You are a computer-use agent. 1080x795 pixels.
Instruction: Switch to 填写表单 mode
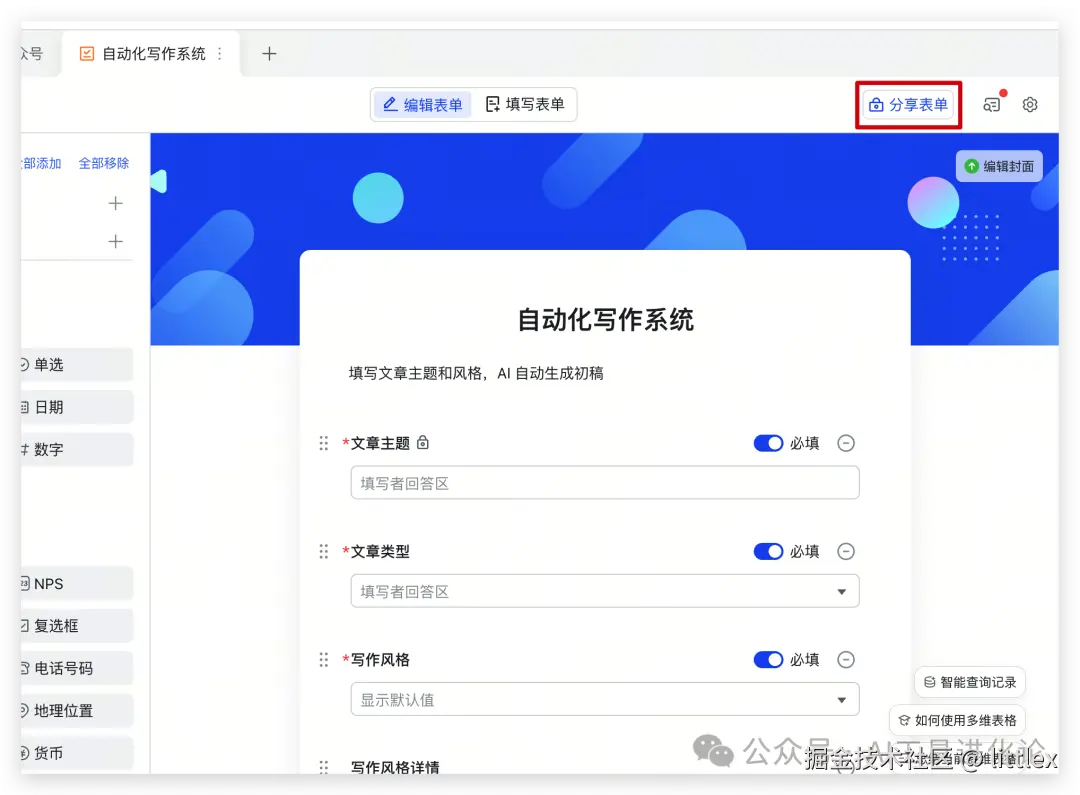pyautogui.click(x=526, y=103)
